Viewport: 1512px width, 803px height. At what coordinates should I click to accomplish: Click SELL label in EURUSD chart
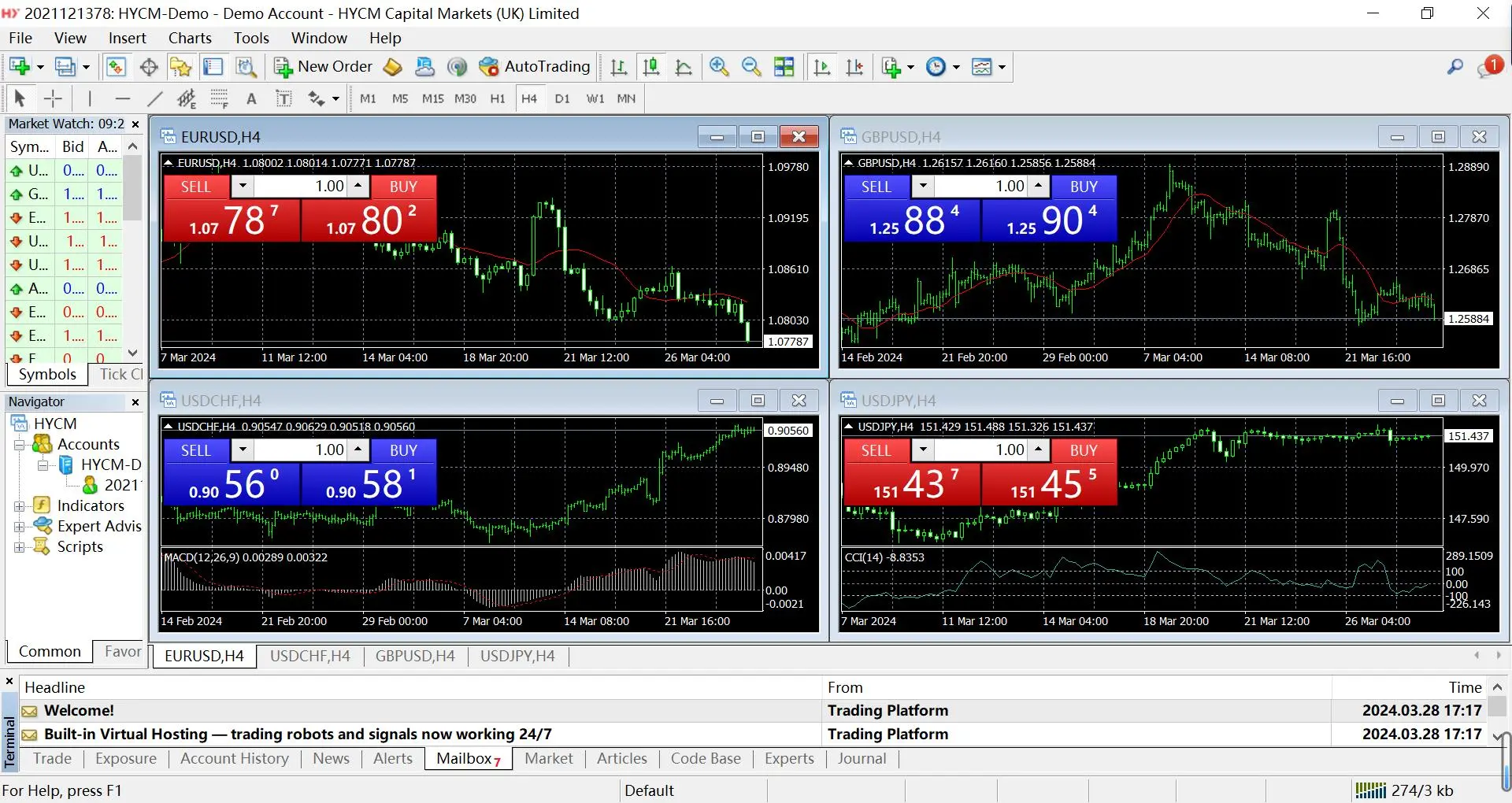coord(196,187)
